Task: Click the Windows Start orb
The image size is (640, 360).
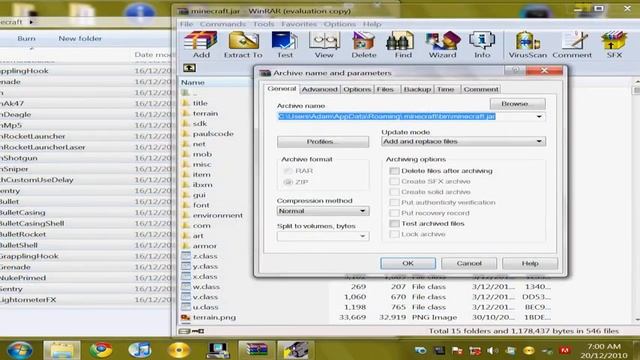Action: coord(19,350)
